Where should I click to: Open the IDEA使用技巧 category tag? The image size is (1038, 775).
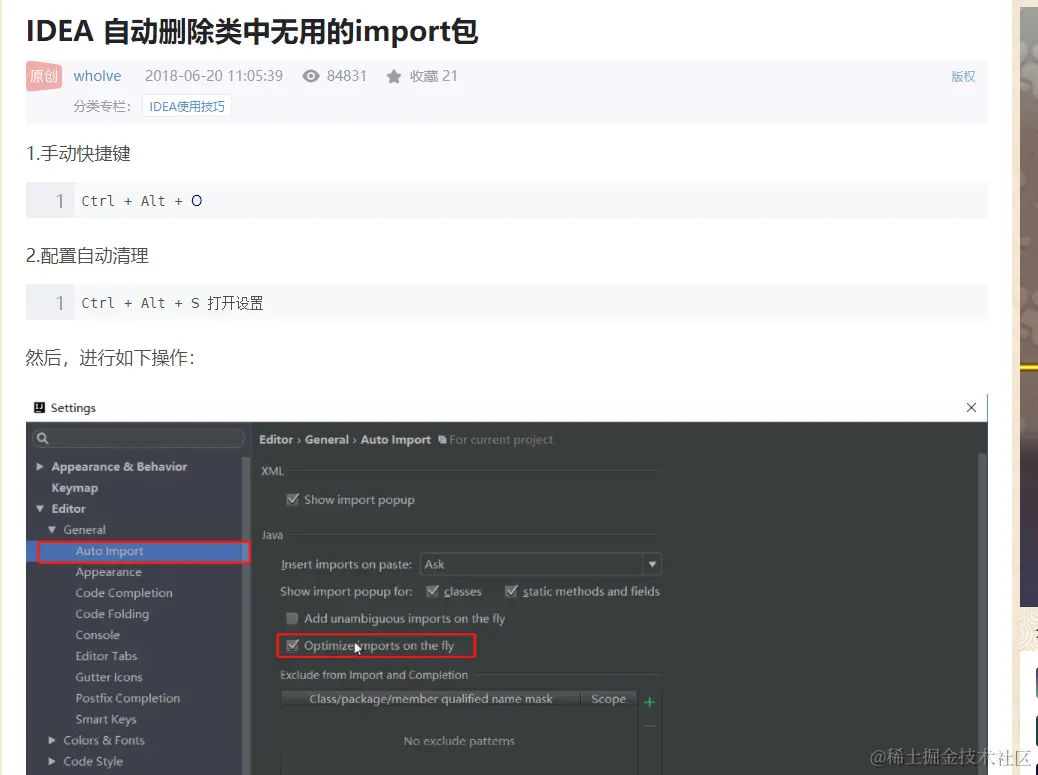point(187,107)
